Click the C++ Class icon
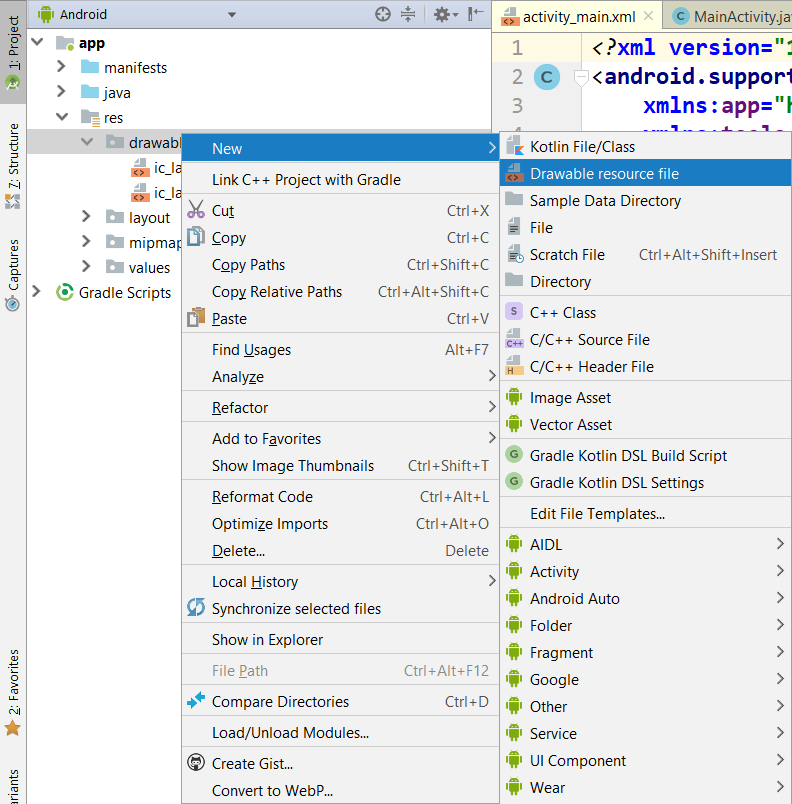This screenshot has height=804, width=792. coord(514,311)
